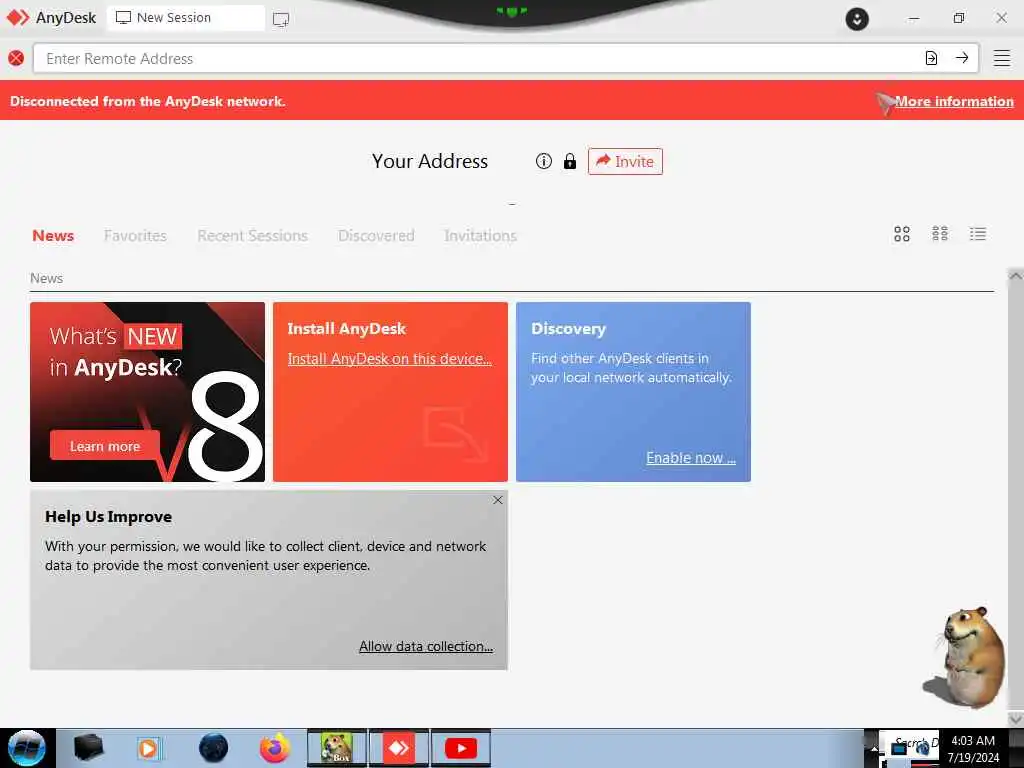The width and height of the screenshot is (1024, 768).
Task: Click the What's NEW in AnyDesk banner
Action: 148,392
